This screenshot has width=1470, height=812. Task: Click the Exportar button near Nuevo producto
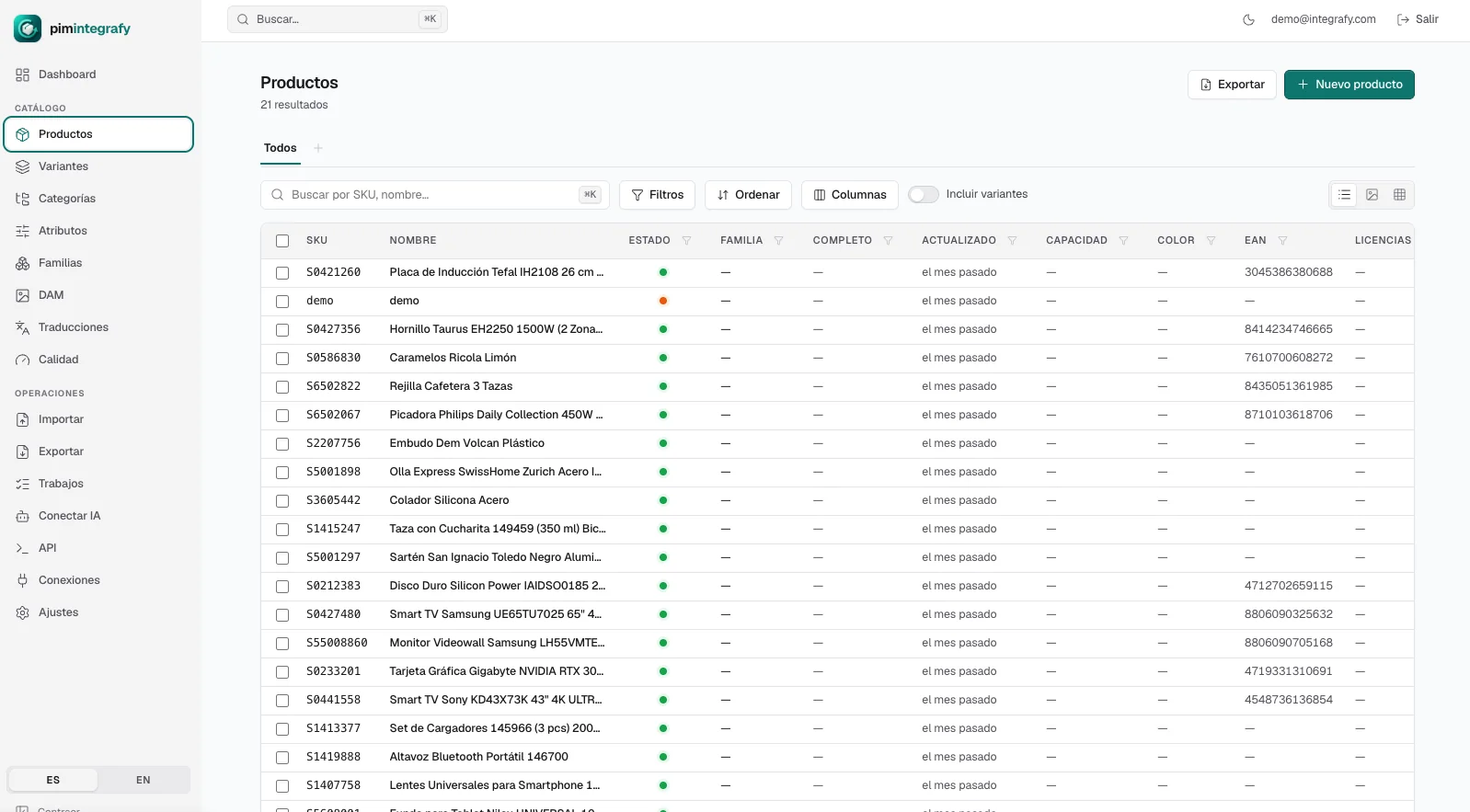1232,85
